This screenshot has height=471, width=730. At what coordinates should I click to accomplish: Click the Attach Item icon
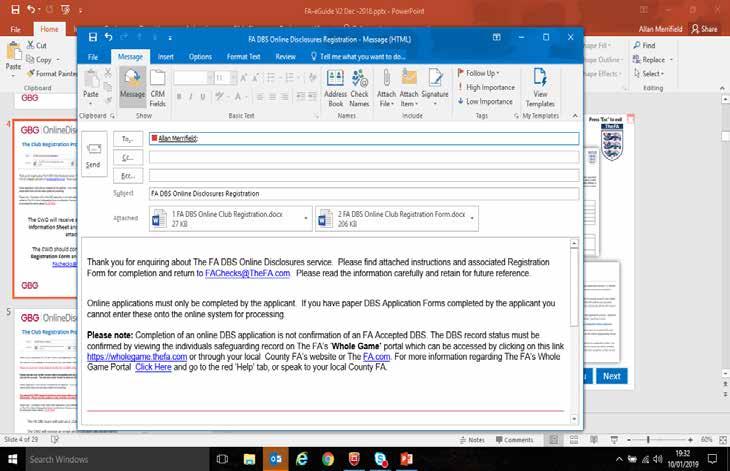[x=409, y=77]
